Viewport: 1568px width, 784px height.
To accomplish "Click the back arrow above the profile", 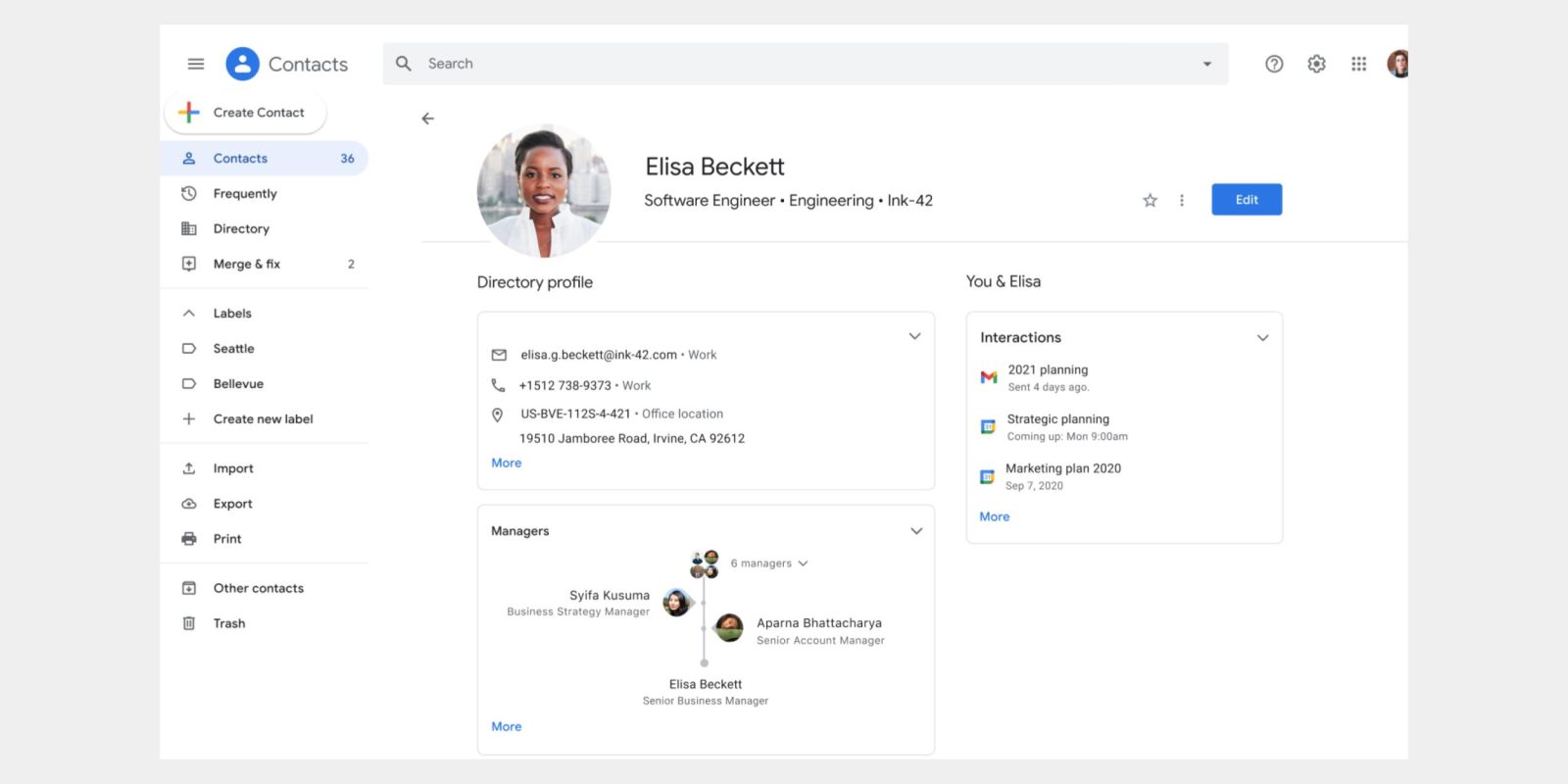I will [427, 119].
